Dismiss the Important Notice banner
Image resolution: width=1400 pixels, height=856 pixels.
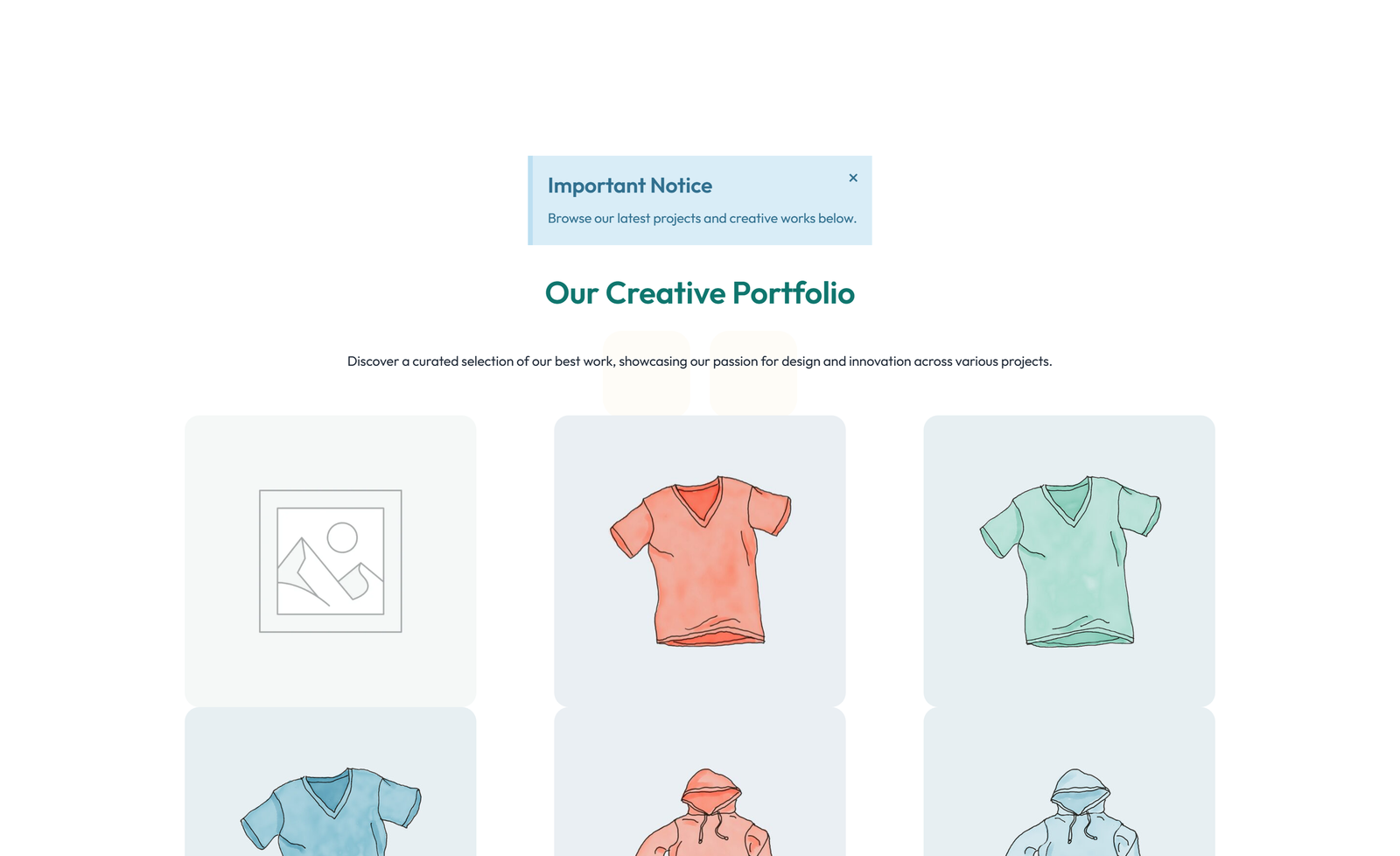[x=853, y=178]
